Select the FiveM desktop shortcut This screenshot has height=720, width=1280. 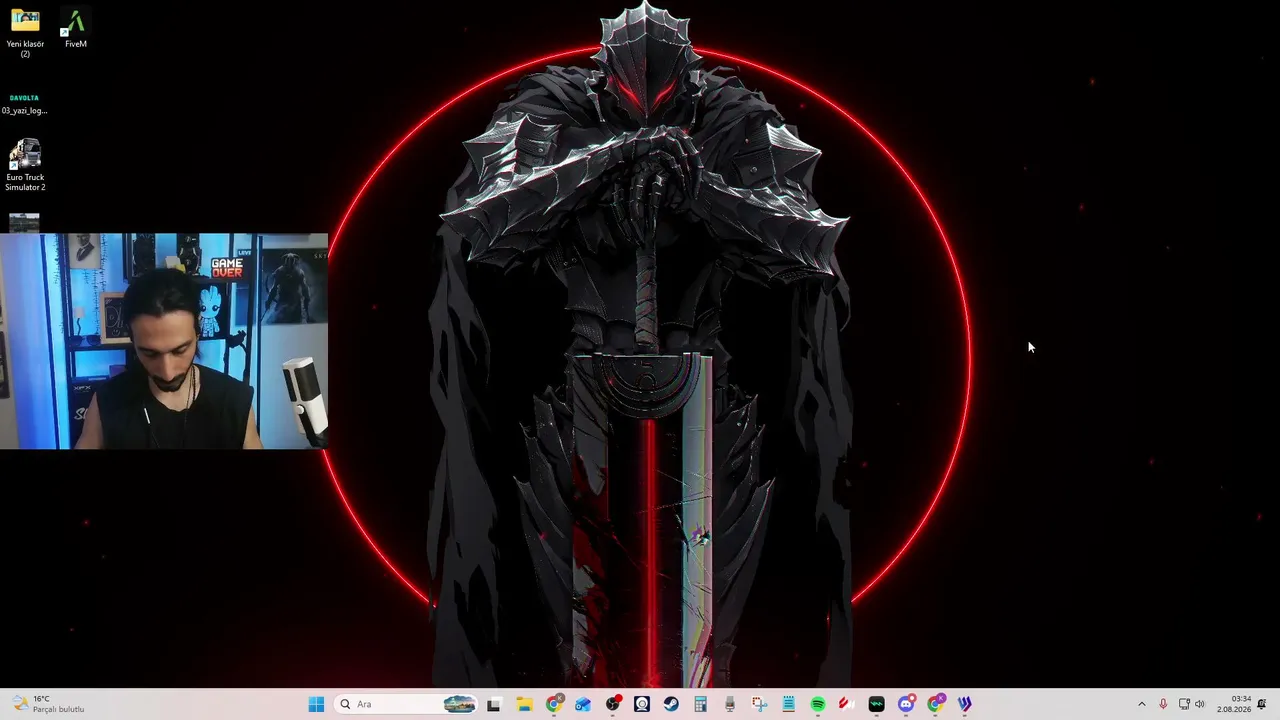(75, 28)
